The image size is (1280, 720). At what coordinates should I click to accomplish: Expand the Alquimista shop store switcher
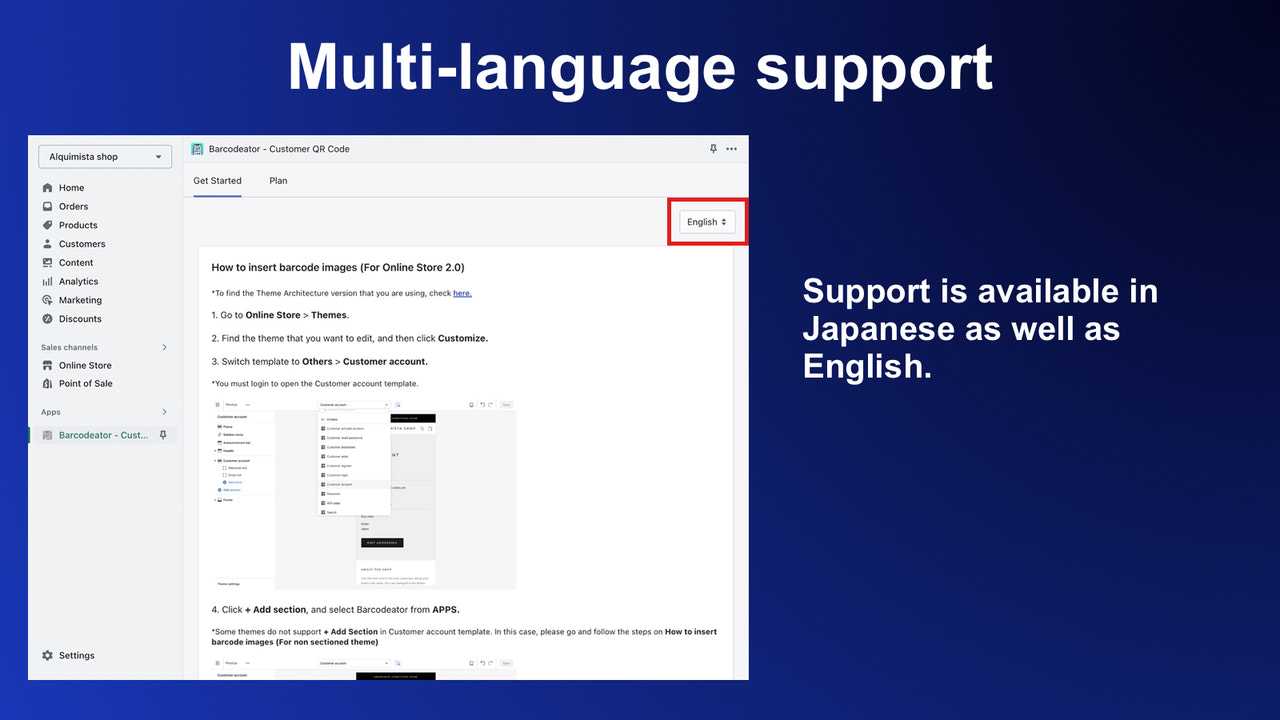click(104, 156)
